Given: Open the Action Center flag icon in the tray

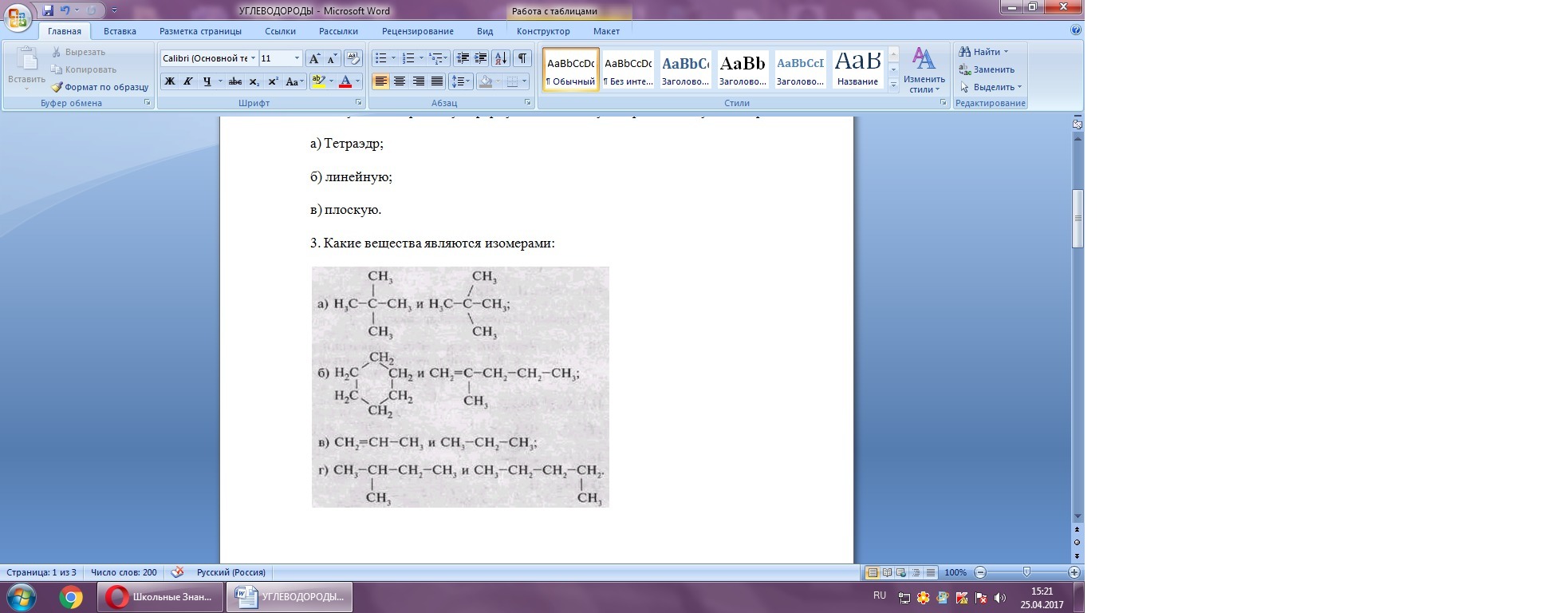Looking at the screenshot, I should pyautogui.click(x=981, y=598).
